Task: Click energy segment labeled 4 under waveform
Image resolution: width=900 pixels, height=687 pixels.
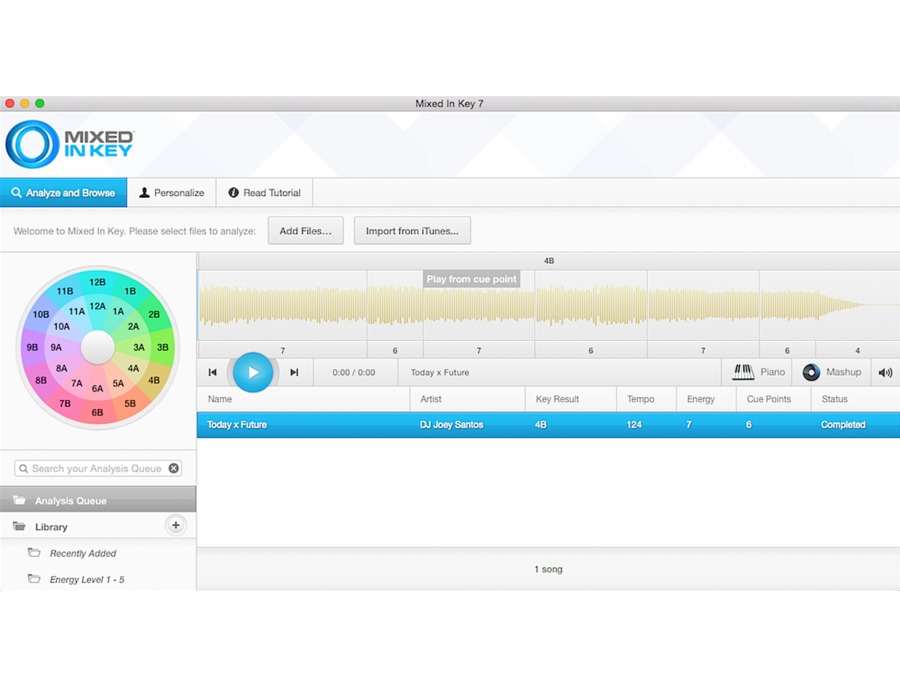Action: coord(858,350)
